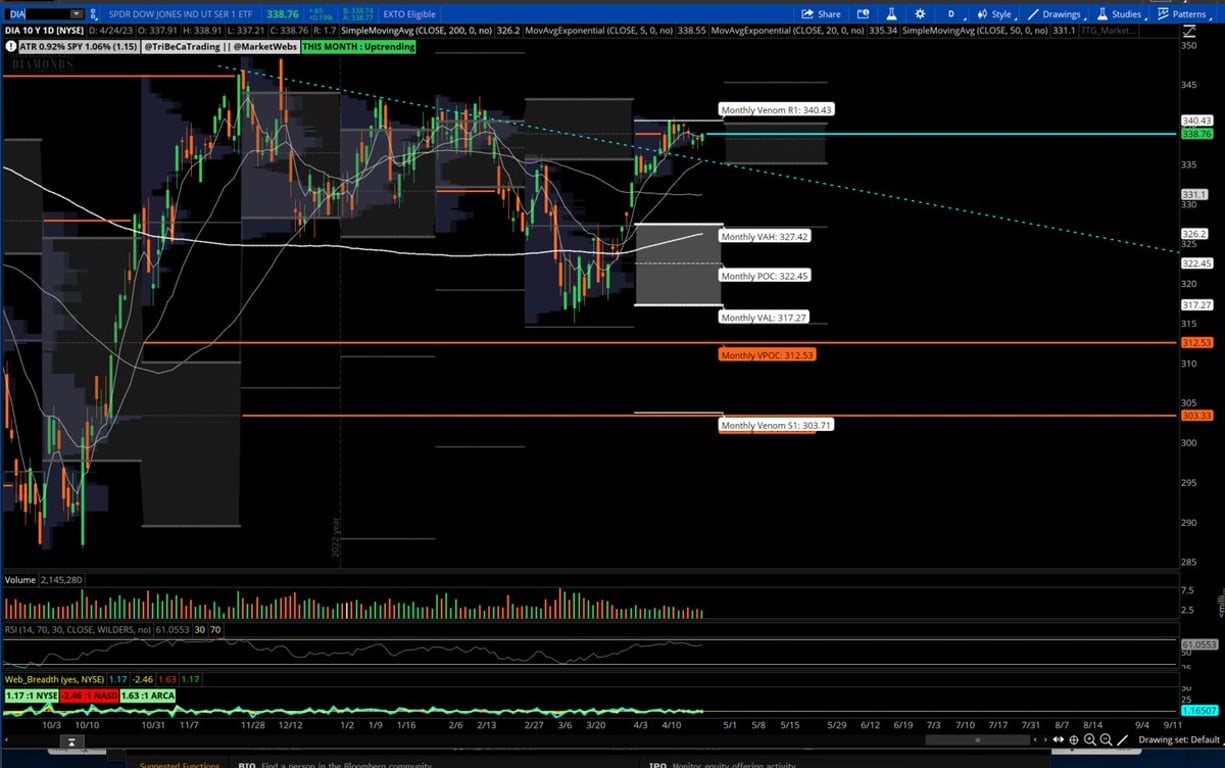Viewport: 1225px width, 768px height.
Task: Click the 312.53 orange price axis bubble
Action: [1196, 342]
